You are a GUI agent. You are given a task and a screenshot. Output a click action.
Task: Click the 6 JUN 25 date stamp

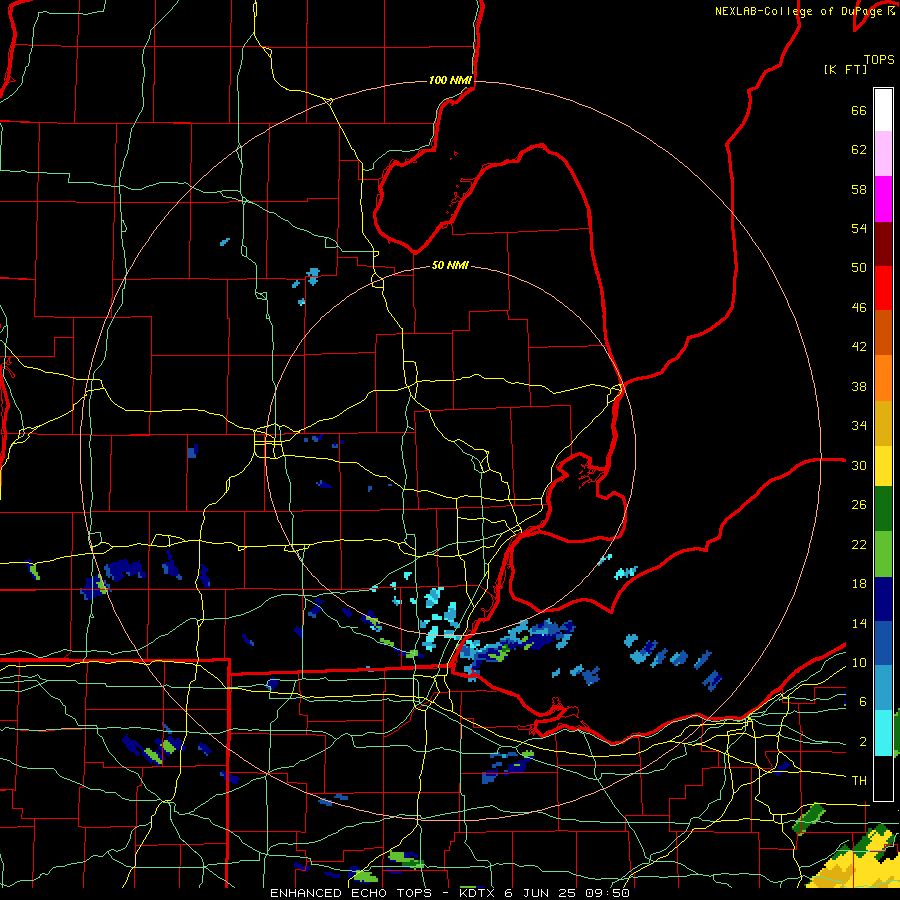pyautogui.click(x=540, y=893)
